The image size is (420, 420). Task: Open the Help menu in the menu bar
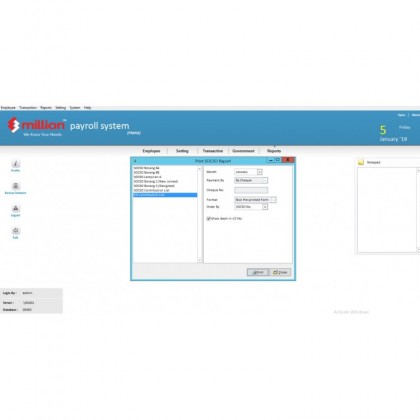click(x=88, y=108)
